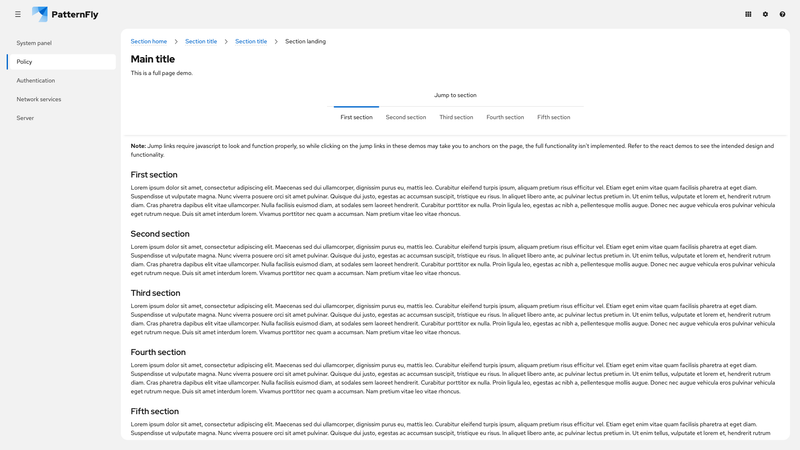The image size is (800, 450).
Task: Follow the Section home breadcrumb link
Action: (148, 41)
